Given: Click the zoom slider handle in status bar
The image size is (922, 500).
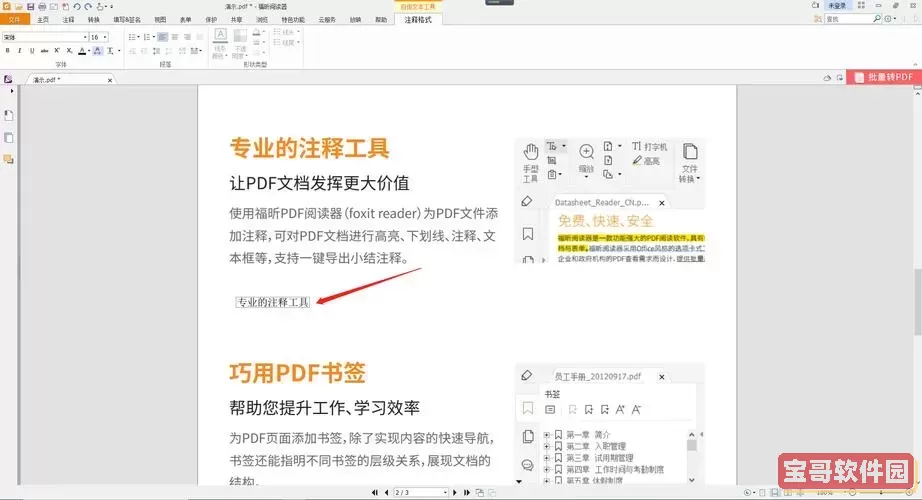Looking at the screenshot, I should [x=881, y=492].
